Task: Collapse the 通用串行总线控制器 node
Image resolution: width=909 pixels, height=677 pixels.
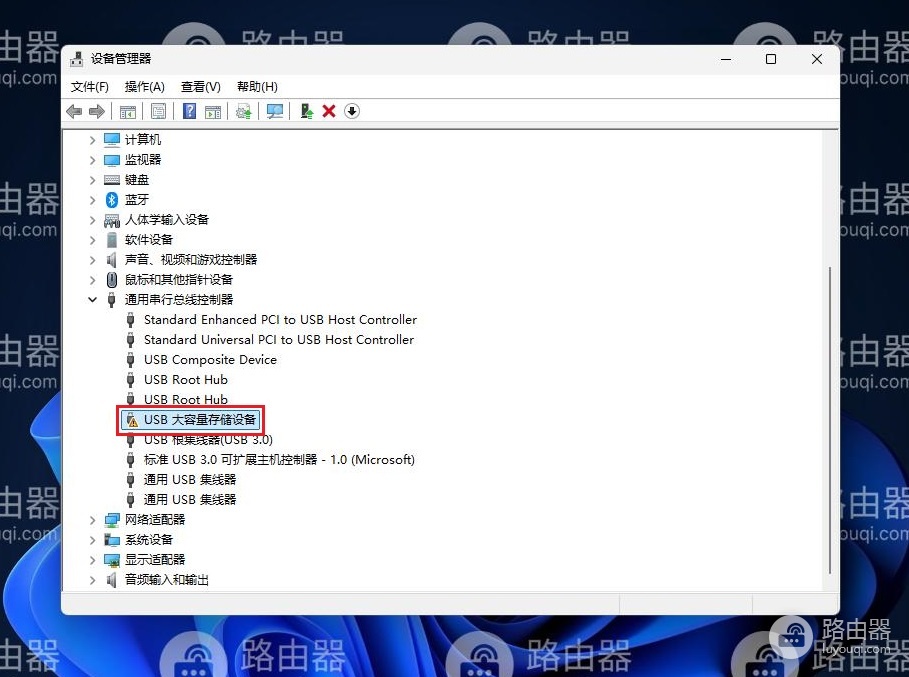Action: click(92, 300)
